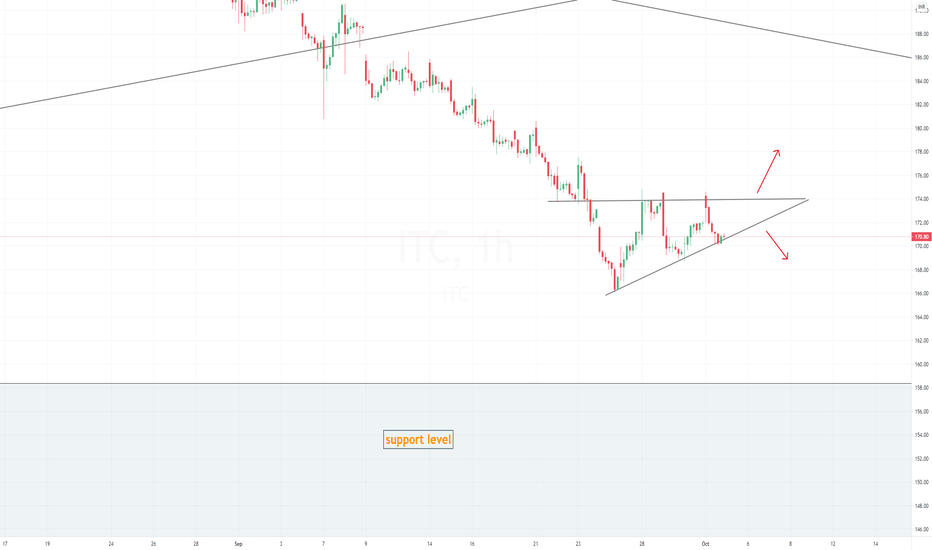Click the 148.00 label on the price axis

click(921, 506)
